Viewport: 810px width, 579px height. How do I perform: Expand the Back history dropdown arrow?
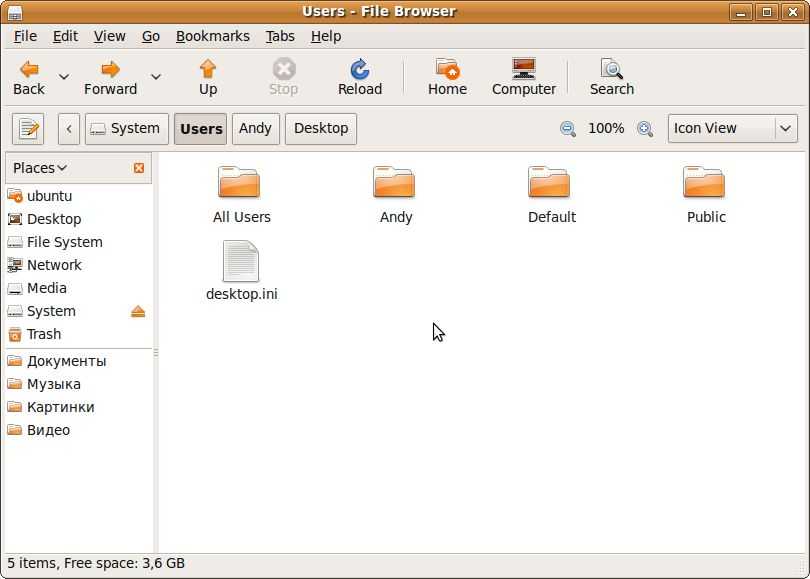(x=64, y=77)
